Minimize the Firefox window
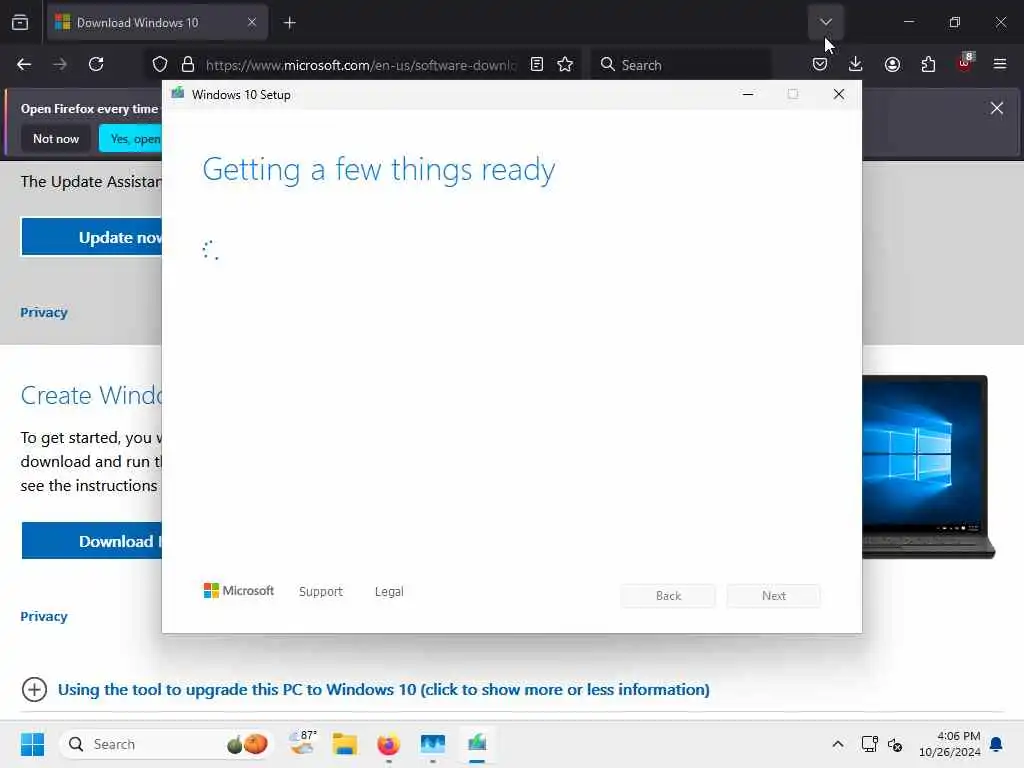Viewport: 1024px width, 768px height. 909,22
